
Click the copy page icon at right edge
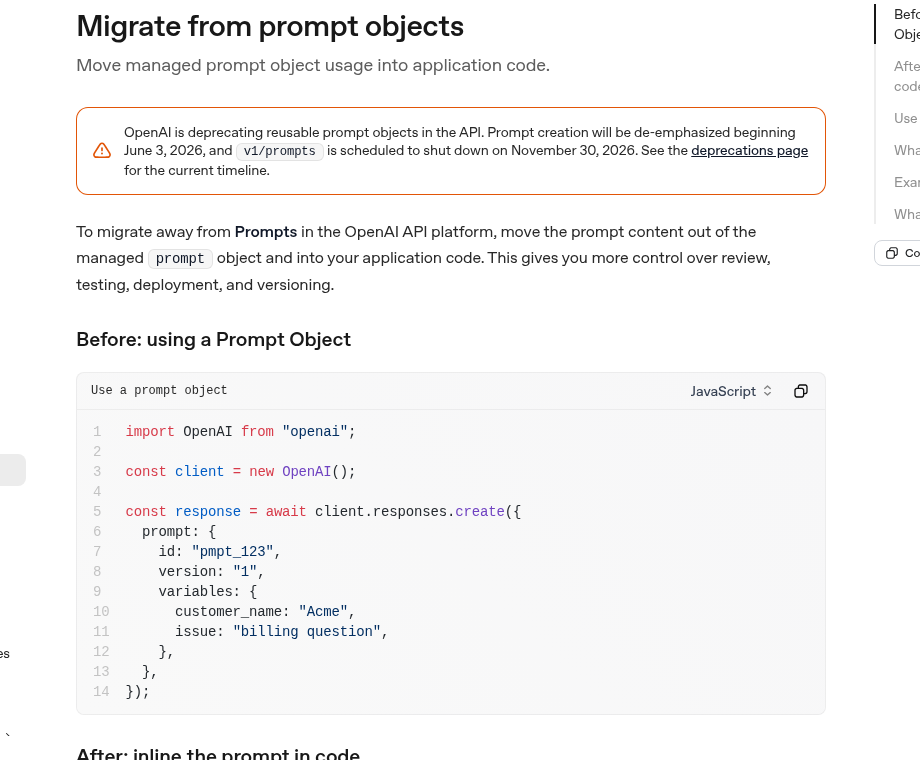tap(892, 253)
